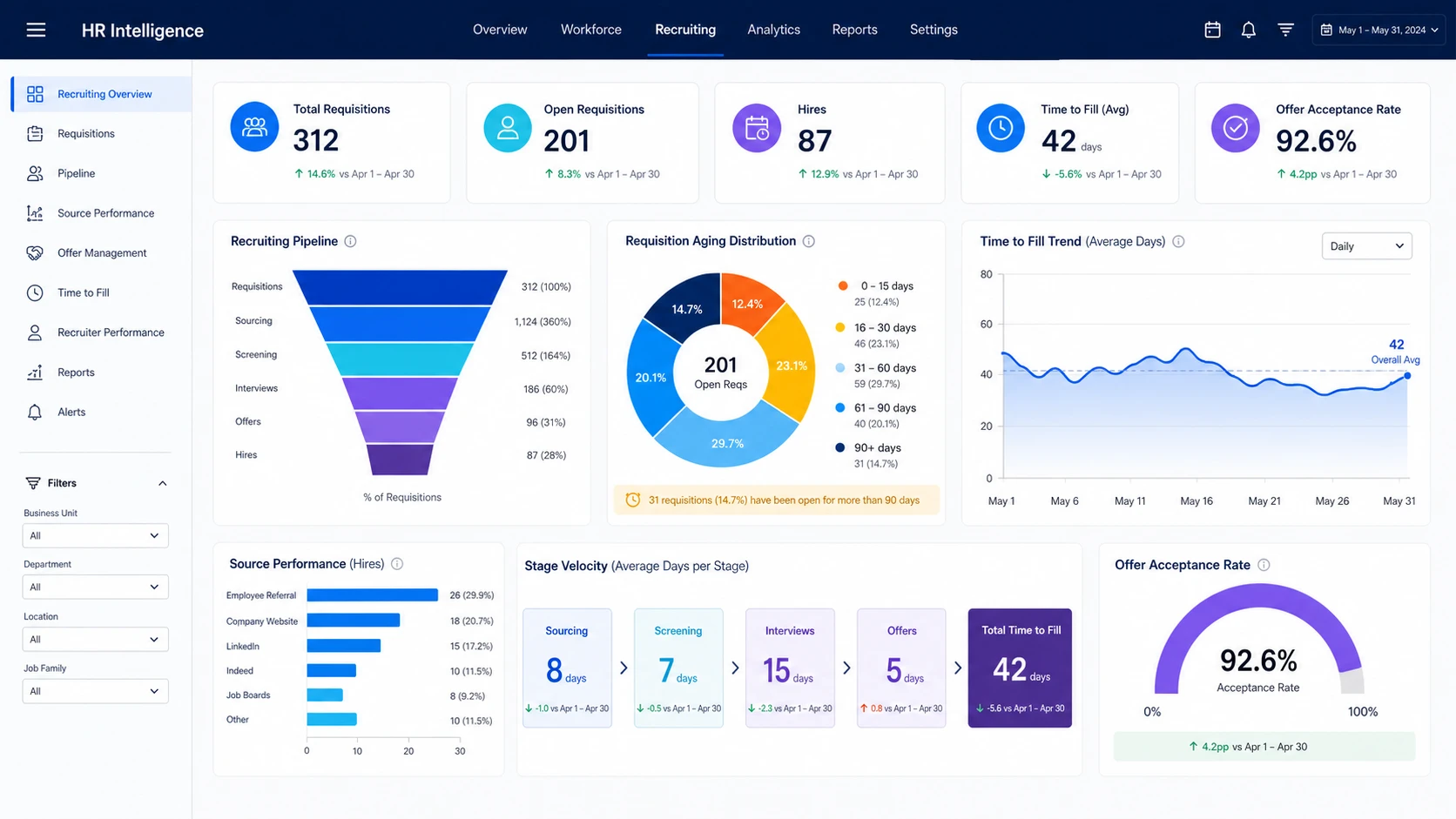The width and height of the screenshot is (1456, 819).
Task: Open the Daily interval dropdown
Action: point(1366,246)
